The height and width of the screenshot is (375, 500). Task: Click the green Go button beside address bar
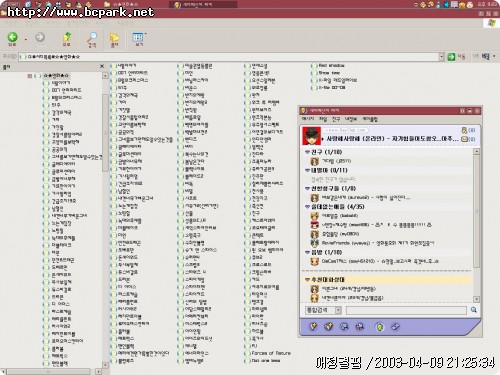(451, 57)
